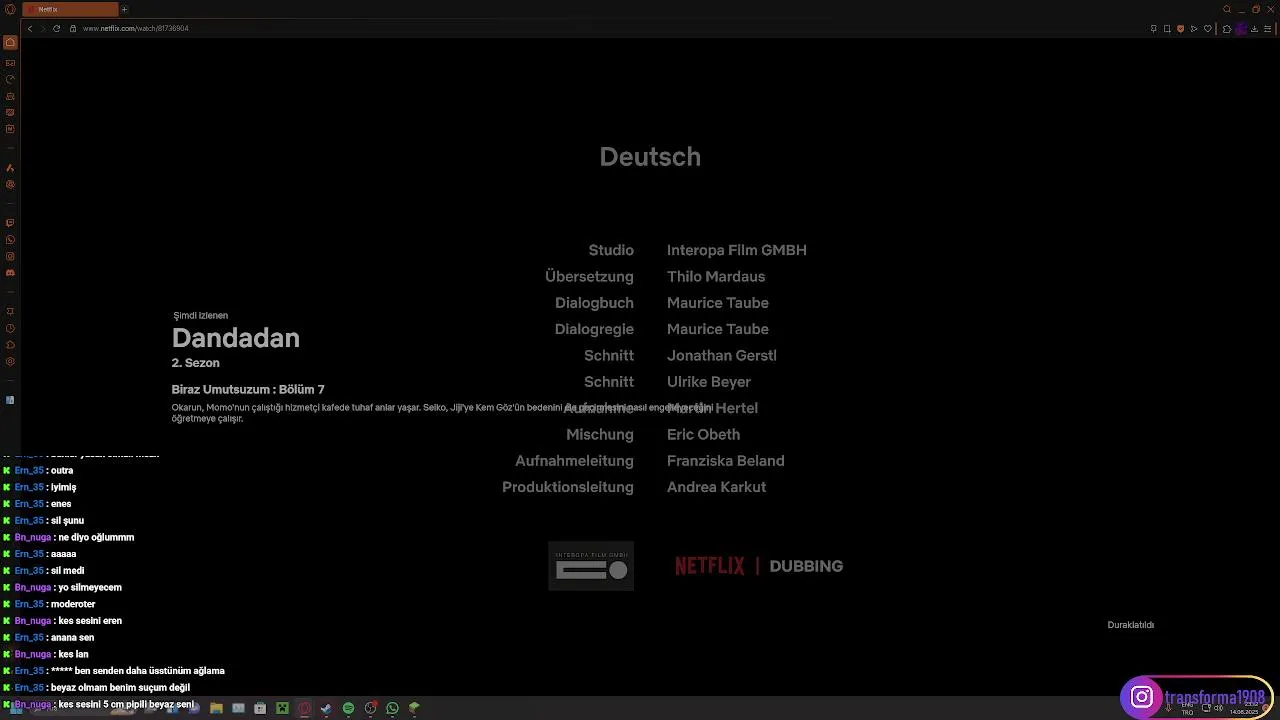
Task: Open the sidebar Discord icon
Action: tap(10, 272)
